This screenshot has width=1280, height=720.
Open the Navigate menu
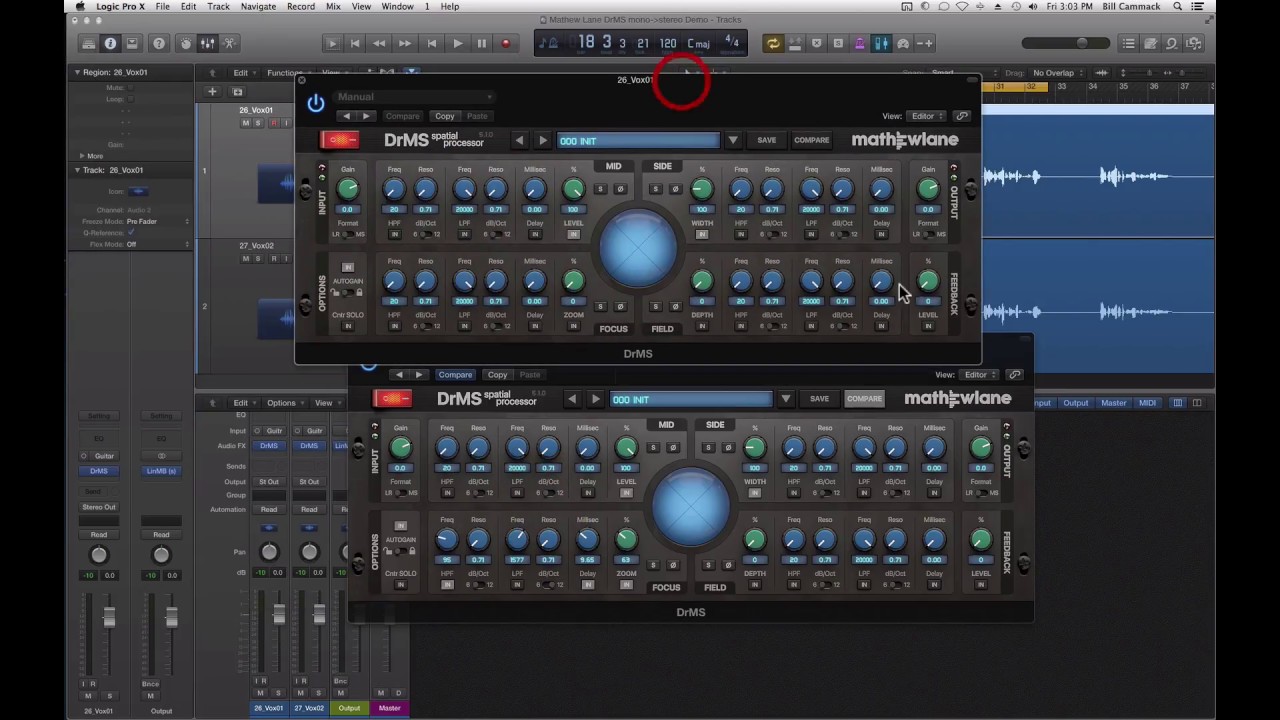[258, 7]
